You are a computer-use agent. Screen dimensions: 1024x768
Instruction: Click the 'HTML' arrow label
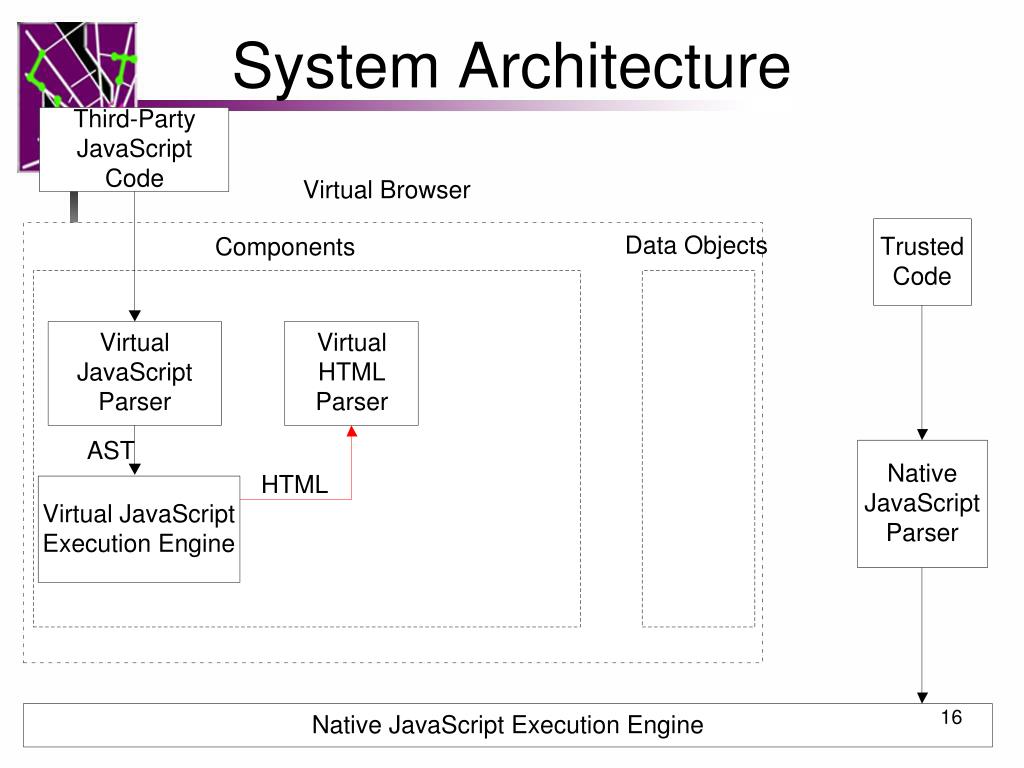(295, 485)
